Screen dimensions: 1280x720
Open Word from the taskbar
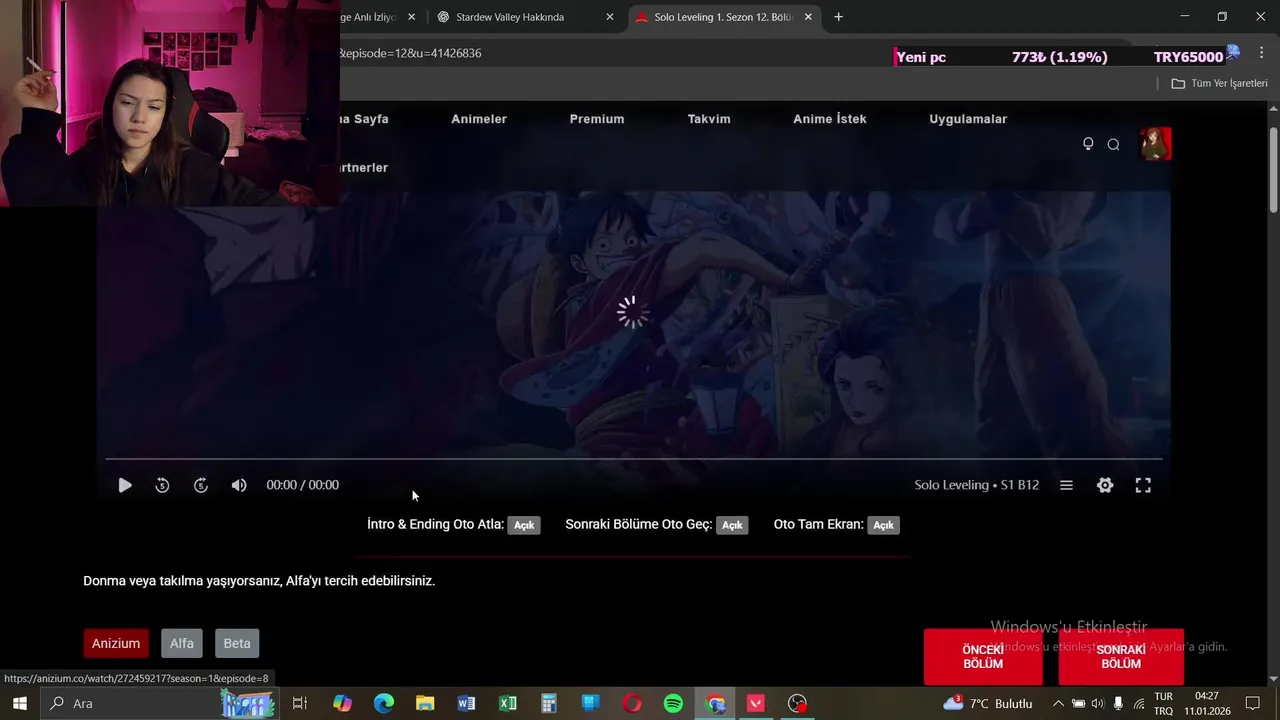coord(466,703)
